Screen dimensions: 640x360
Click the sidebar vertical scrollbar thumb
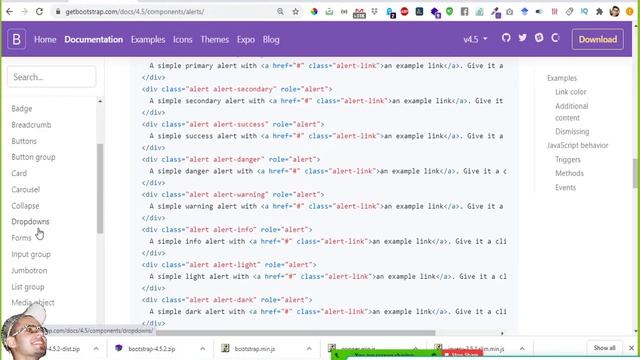pos(100,189)
